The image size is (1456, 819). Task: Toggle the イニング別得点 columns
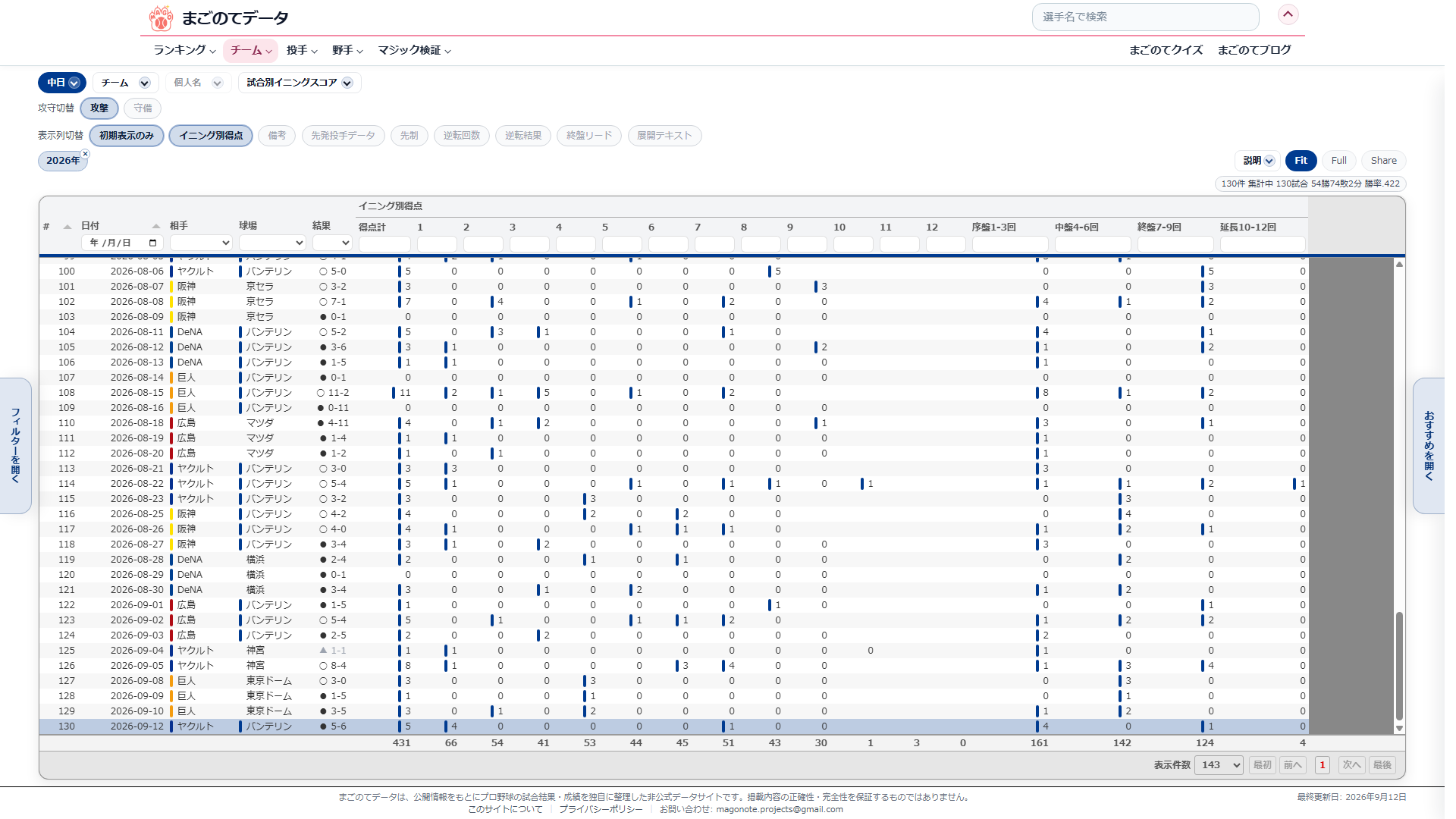[x=211, y=136]
